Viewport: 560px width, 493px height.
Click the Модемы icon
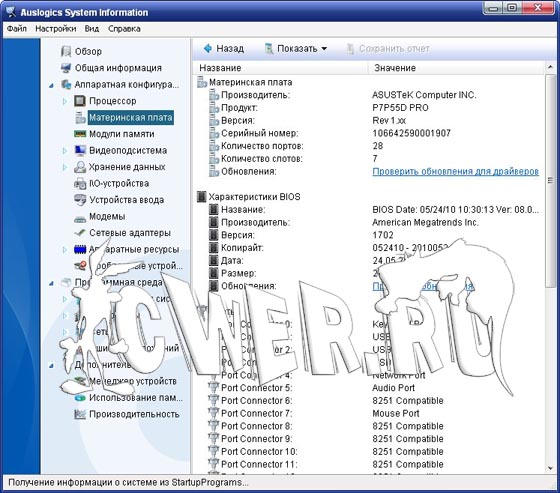click(80, 218)
